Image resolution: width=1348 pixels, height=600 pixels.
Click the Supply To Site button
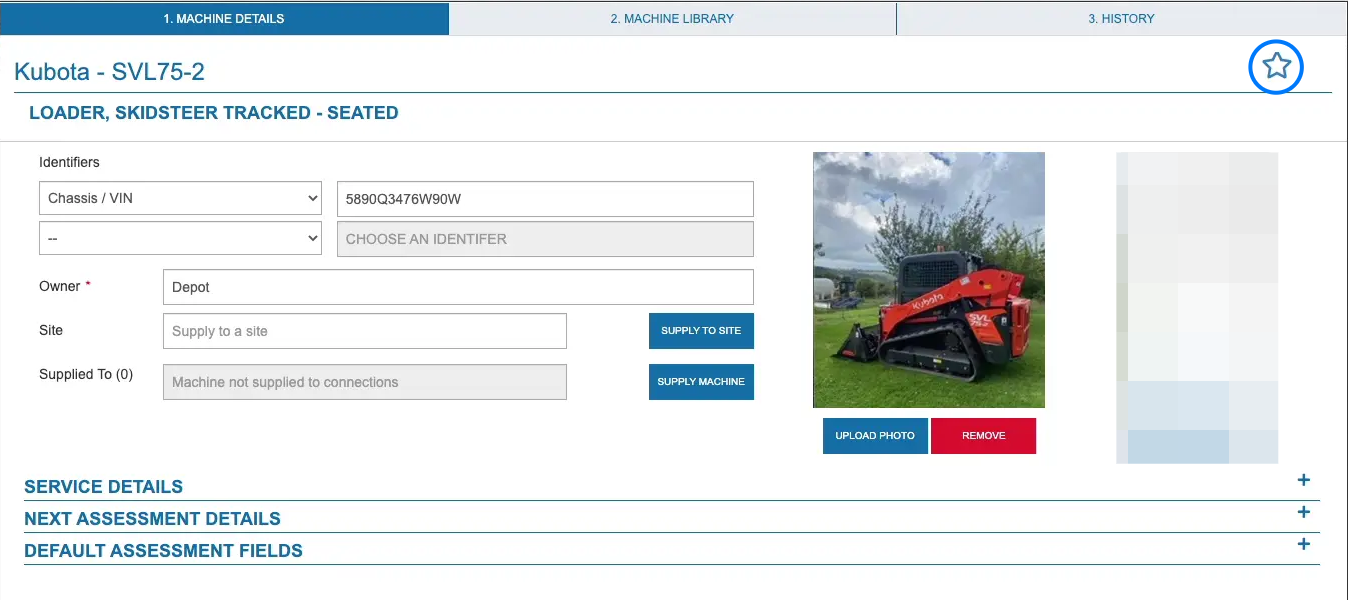point(701,331)
